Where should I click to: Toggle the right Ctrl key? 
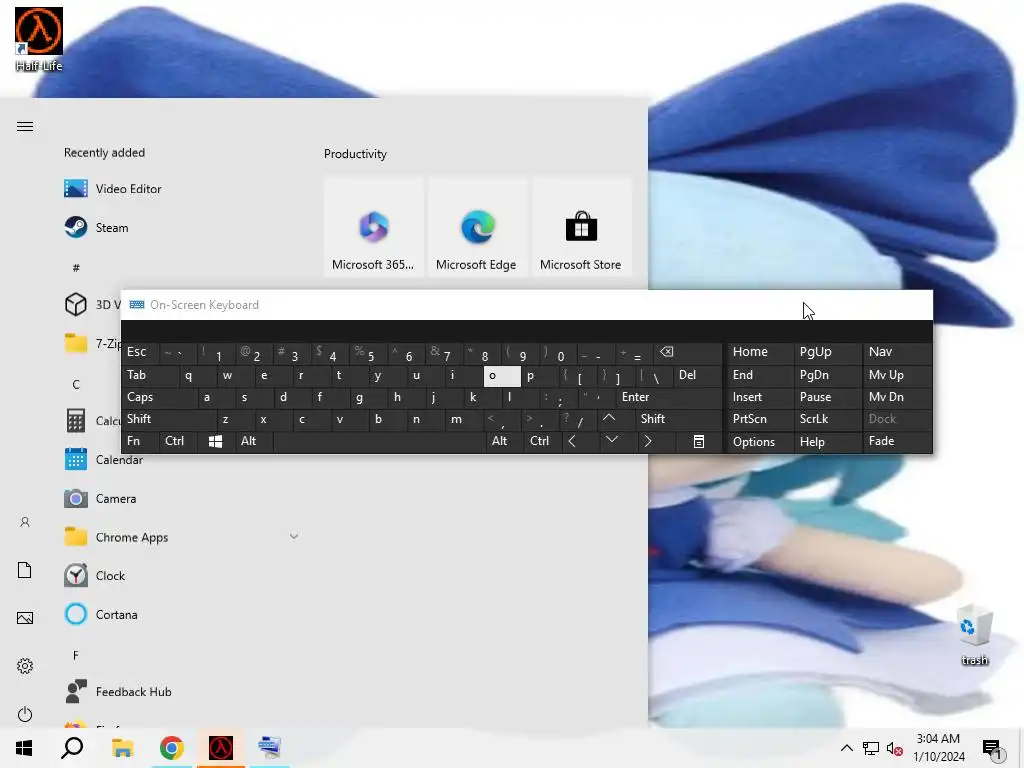[x=543, y=441]
